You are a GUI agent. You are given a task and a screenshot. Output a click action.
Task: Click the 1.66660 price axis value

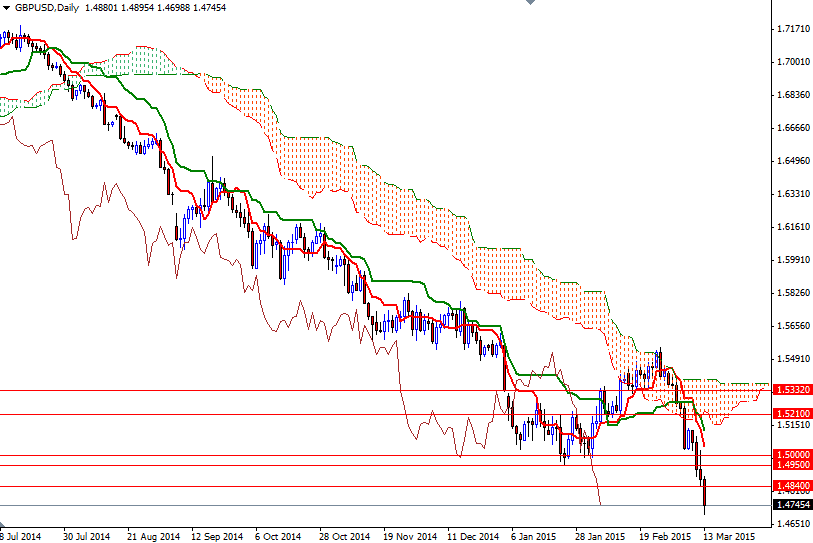(793, 128)
